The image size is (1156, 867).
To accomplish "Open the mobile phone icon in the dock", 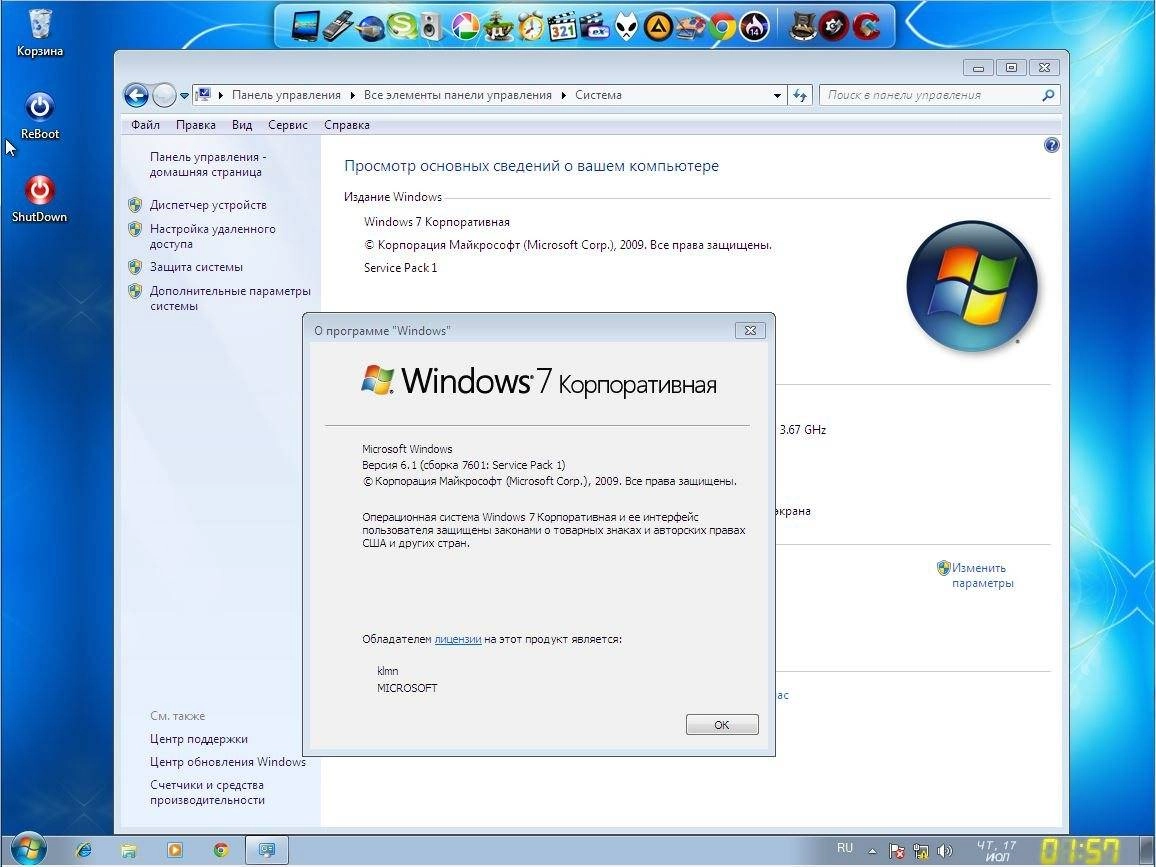I will [338, 27].
